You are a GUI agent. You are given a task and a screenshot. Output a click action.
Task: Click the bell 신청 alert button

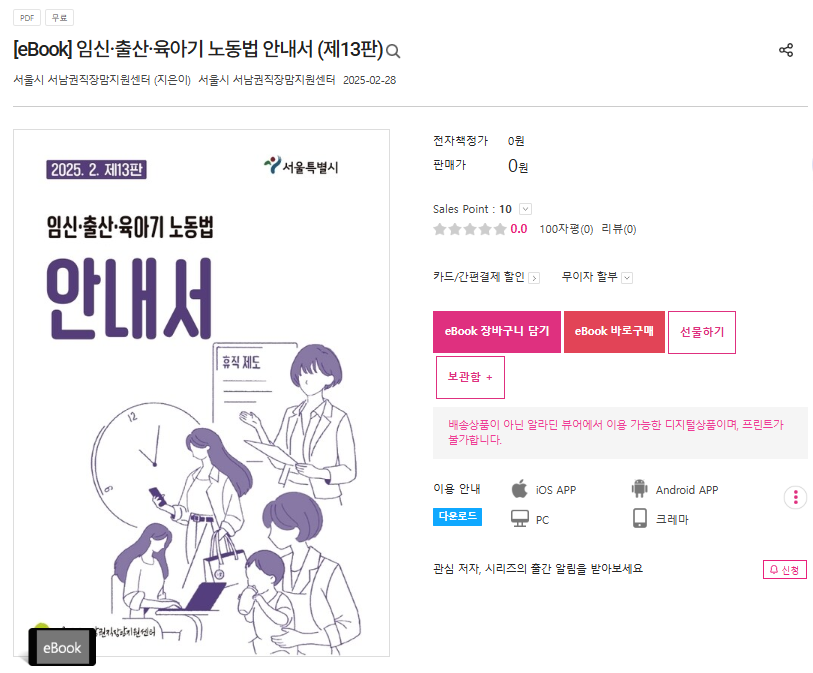(x=784, y=569)
